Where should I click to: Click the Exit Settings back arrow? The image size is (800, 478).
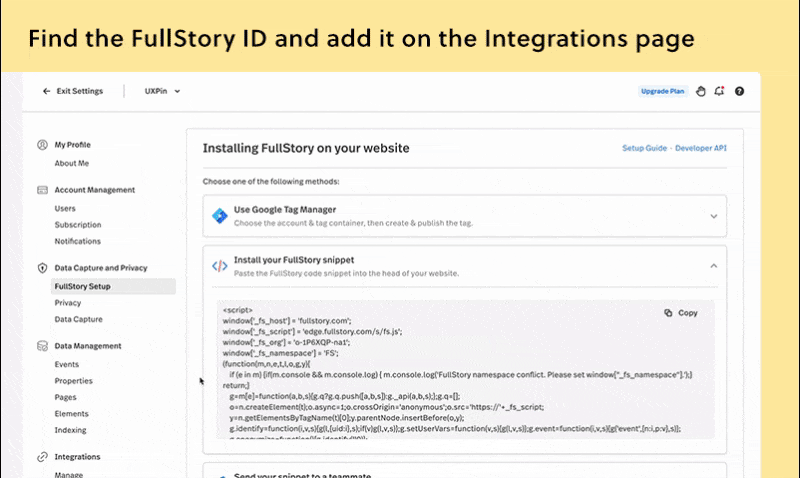(x=46, y=91)
